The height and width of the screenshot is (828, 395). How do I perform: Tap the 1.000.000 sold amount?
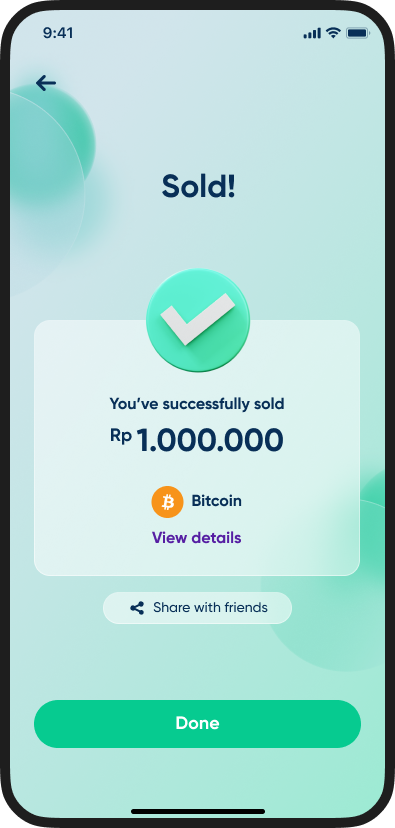coord(210,441)
